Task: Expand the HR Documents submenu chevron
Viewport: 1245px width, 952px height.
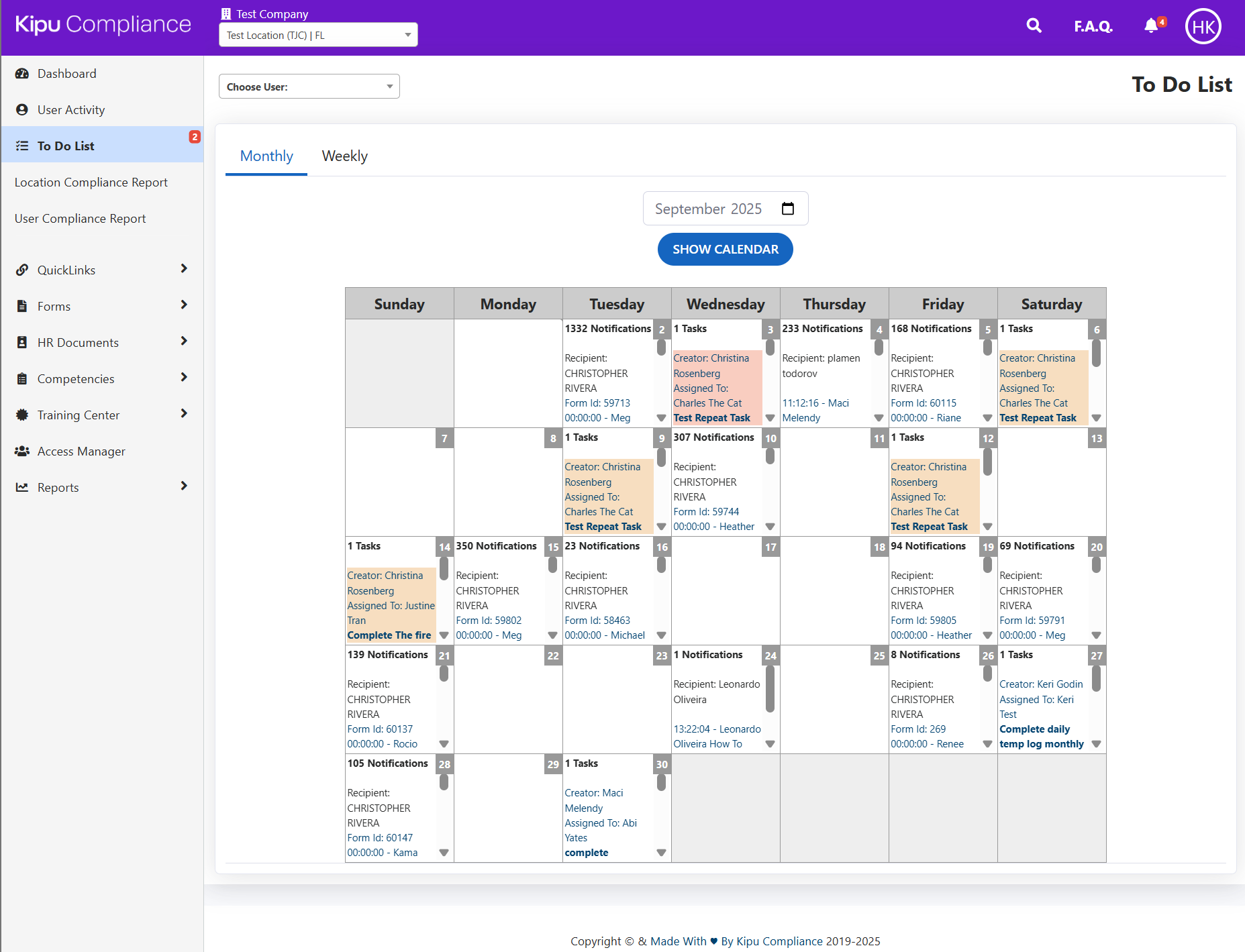Action: click(x=184, y=341)
